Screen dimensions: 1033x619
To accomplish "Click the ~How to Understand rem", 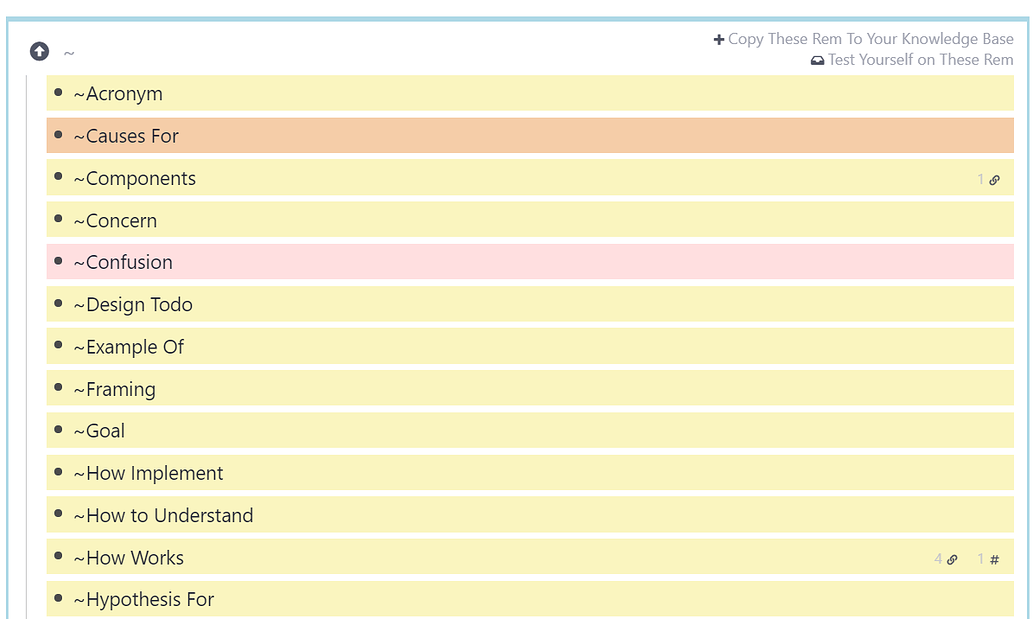I will tap(163, 516).
